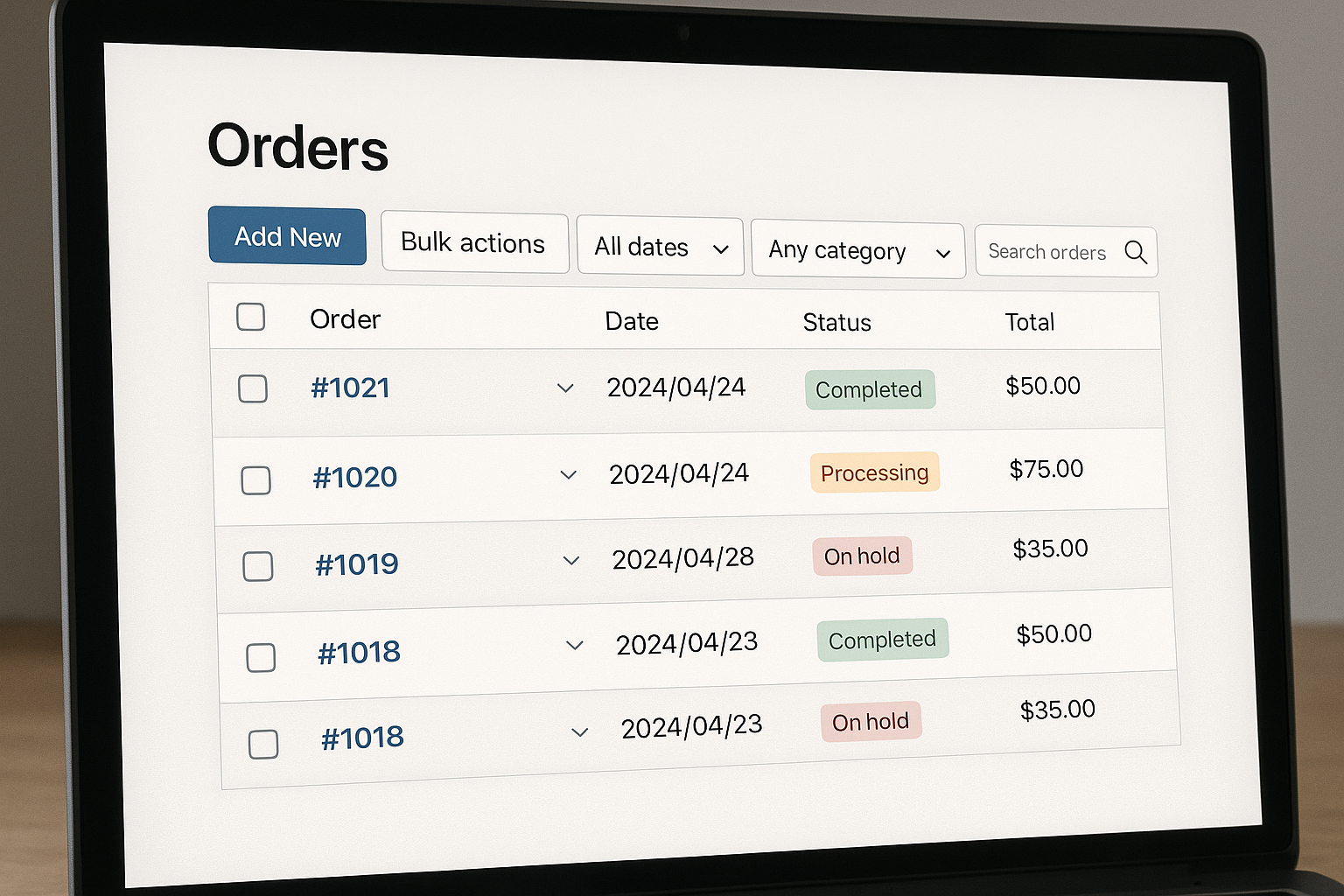The width and height of the screenshot is (1344, 896).
Task: Open the All dates filter dropdown
Action: [x=660, y=246]
